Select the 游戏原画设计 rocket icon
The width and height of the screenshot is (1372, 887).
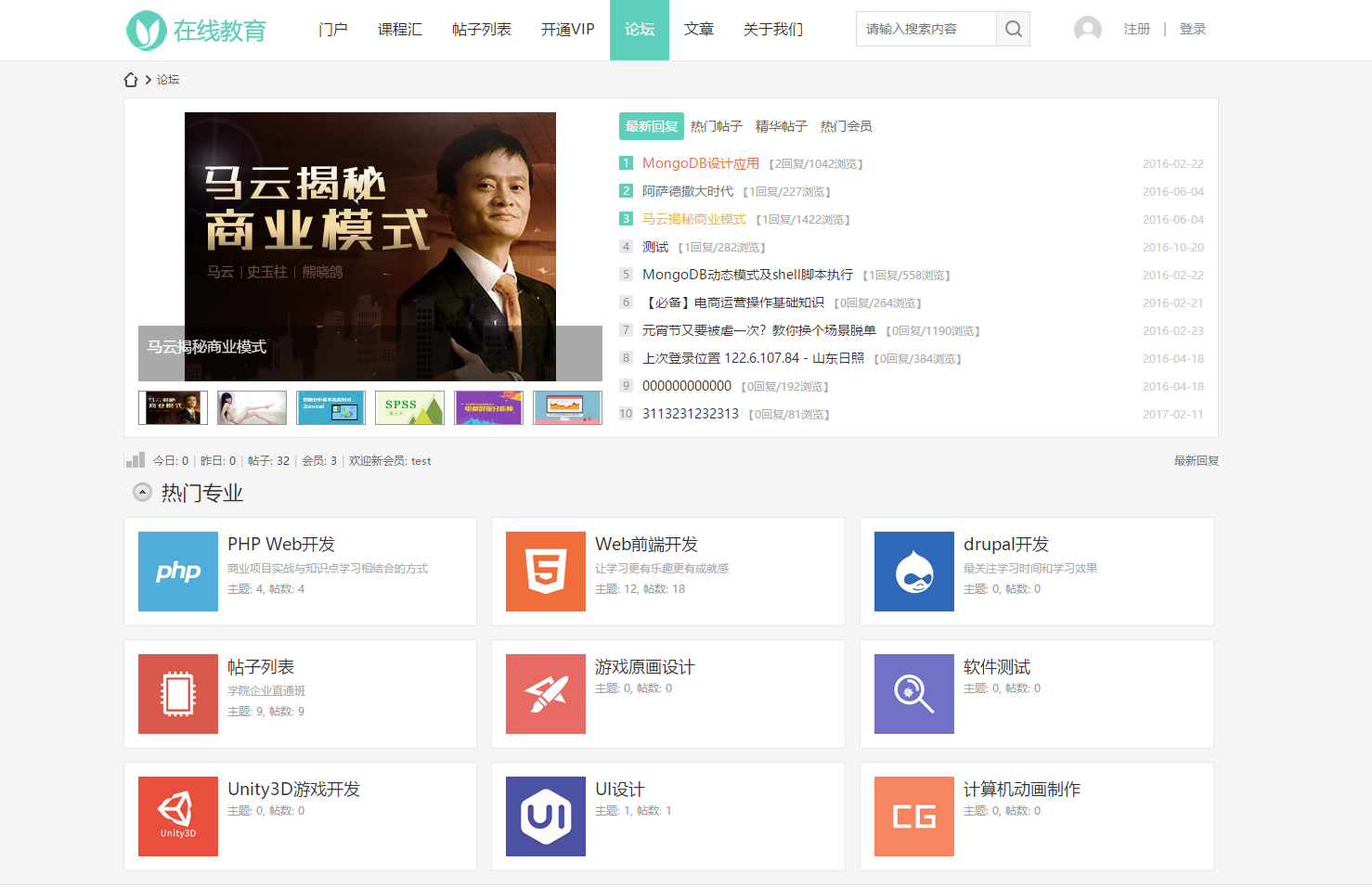click(x=546, y=694)
